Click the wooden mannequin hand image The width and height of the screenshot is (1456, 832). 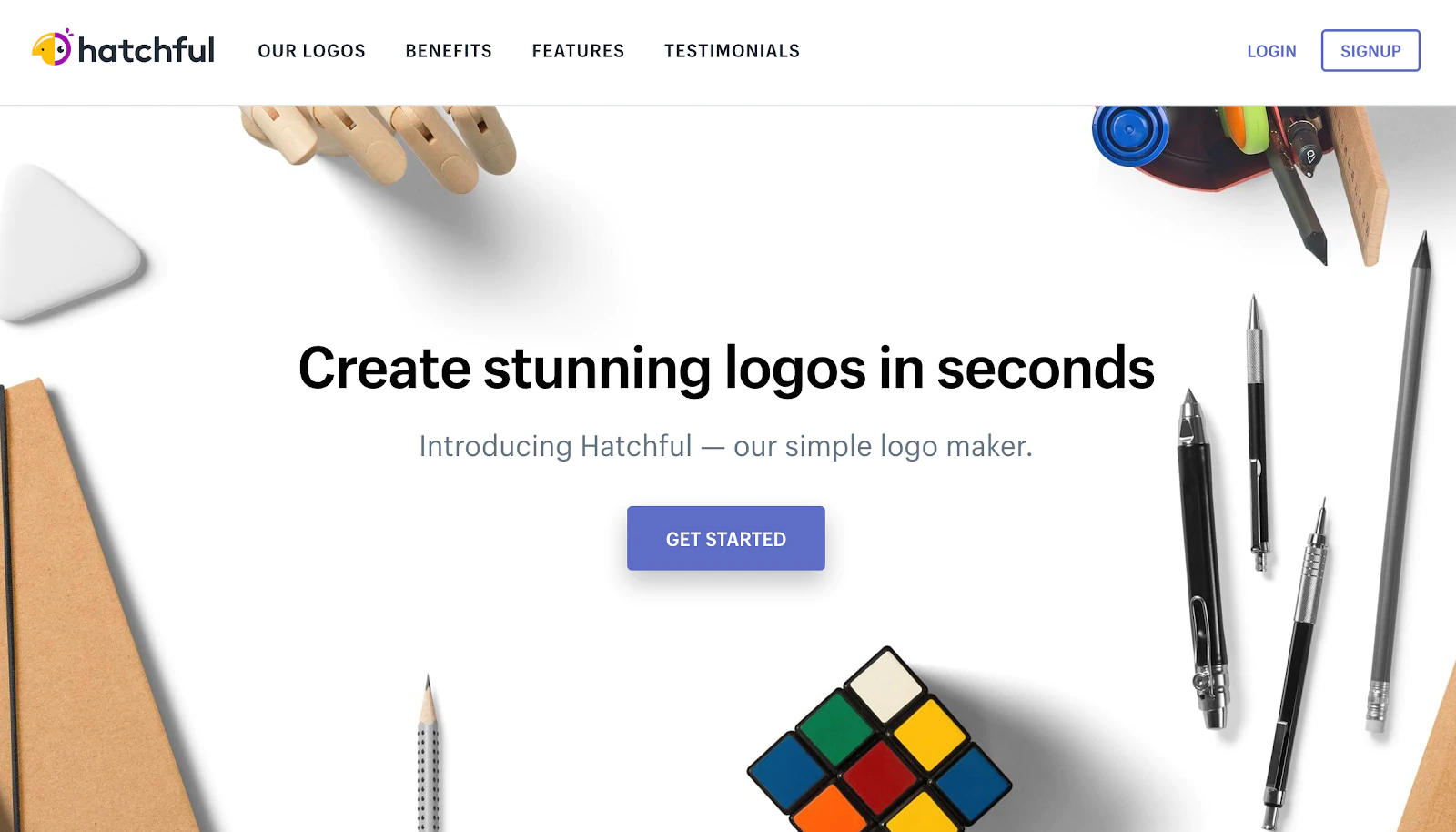click(379, 144)
